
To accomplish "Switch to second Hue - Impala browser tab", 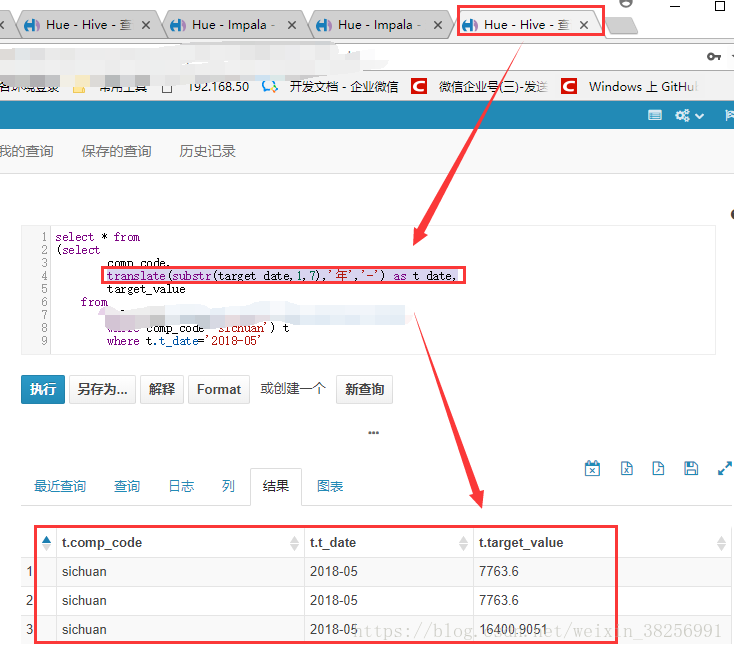I will click(378, 25).
